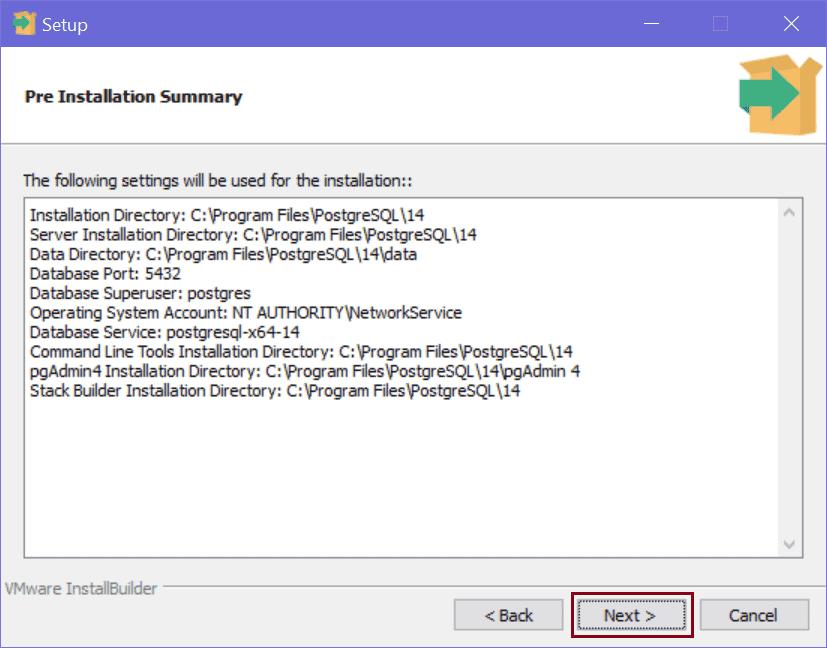Click the pgAdmin4 Installation Directory line
Image resolution: width=827 pixels, height=648 pixels.
coord(305,371)
